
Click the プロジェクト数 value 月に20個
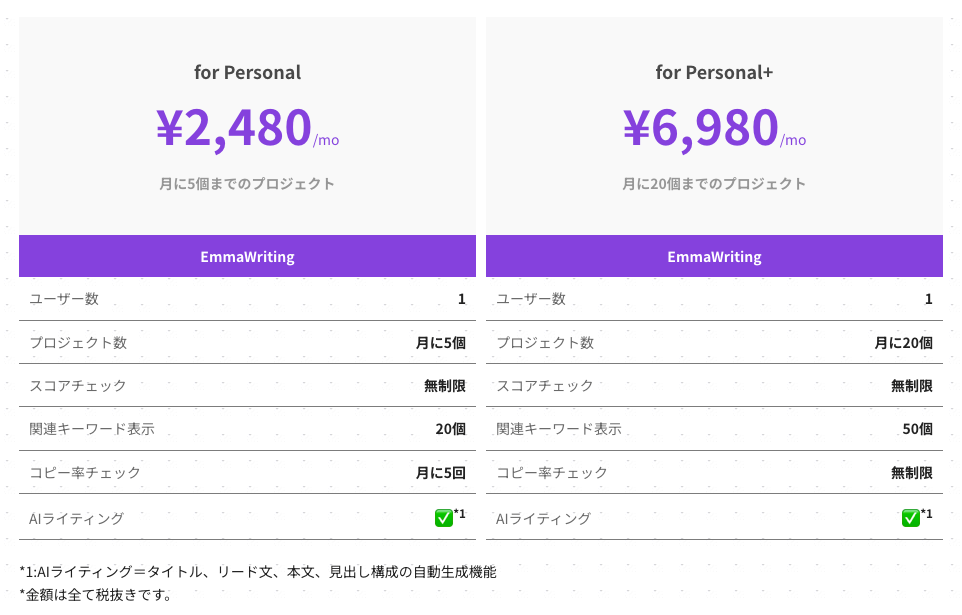tap(904, 343)
